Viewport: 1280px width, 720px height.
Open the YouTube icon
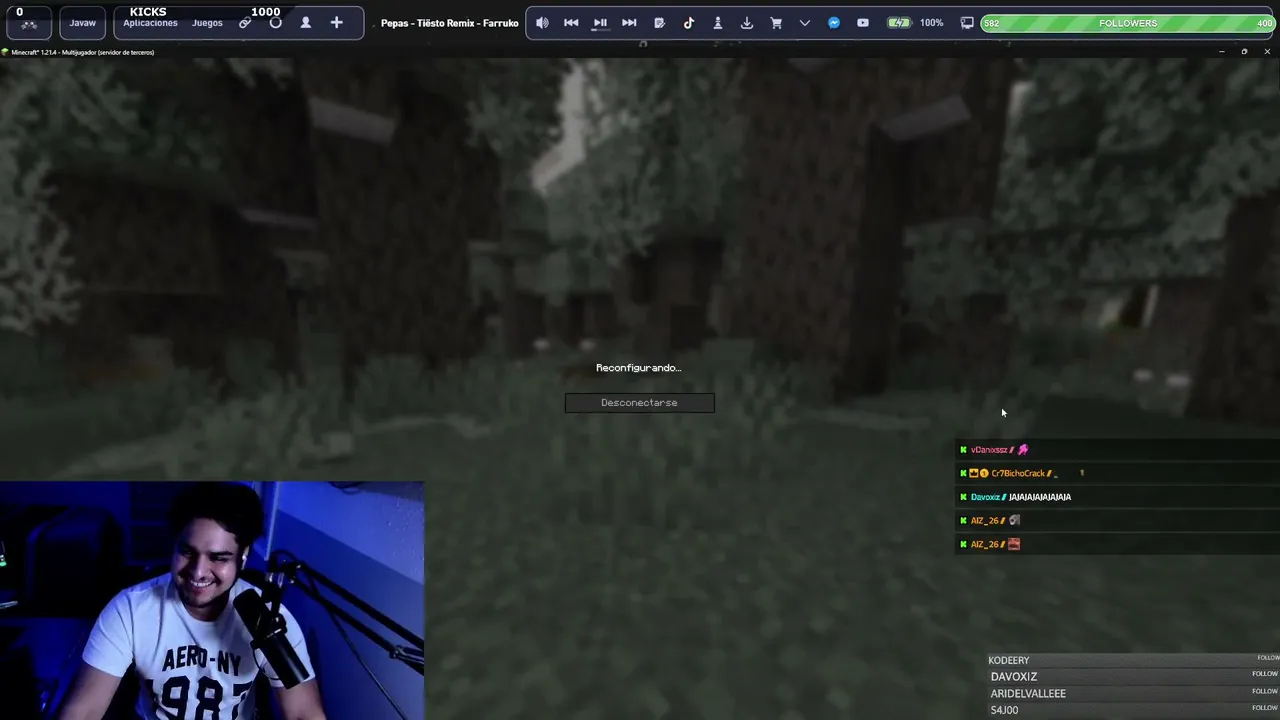click(863, 23)
